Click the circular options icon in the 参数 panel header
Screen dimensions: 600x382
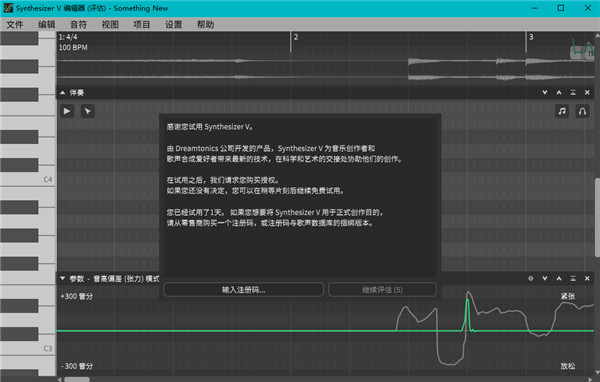click(x=531, y=278)
